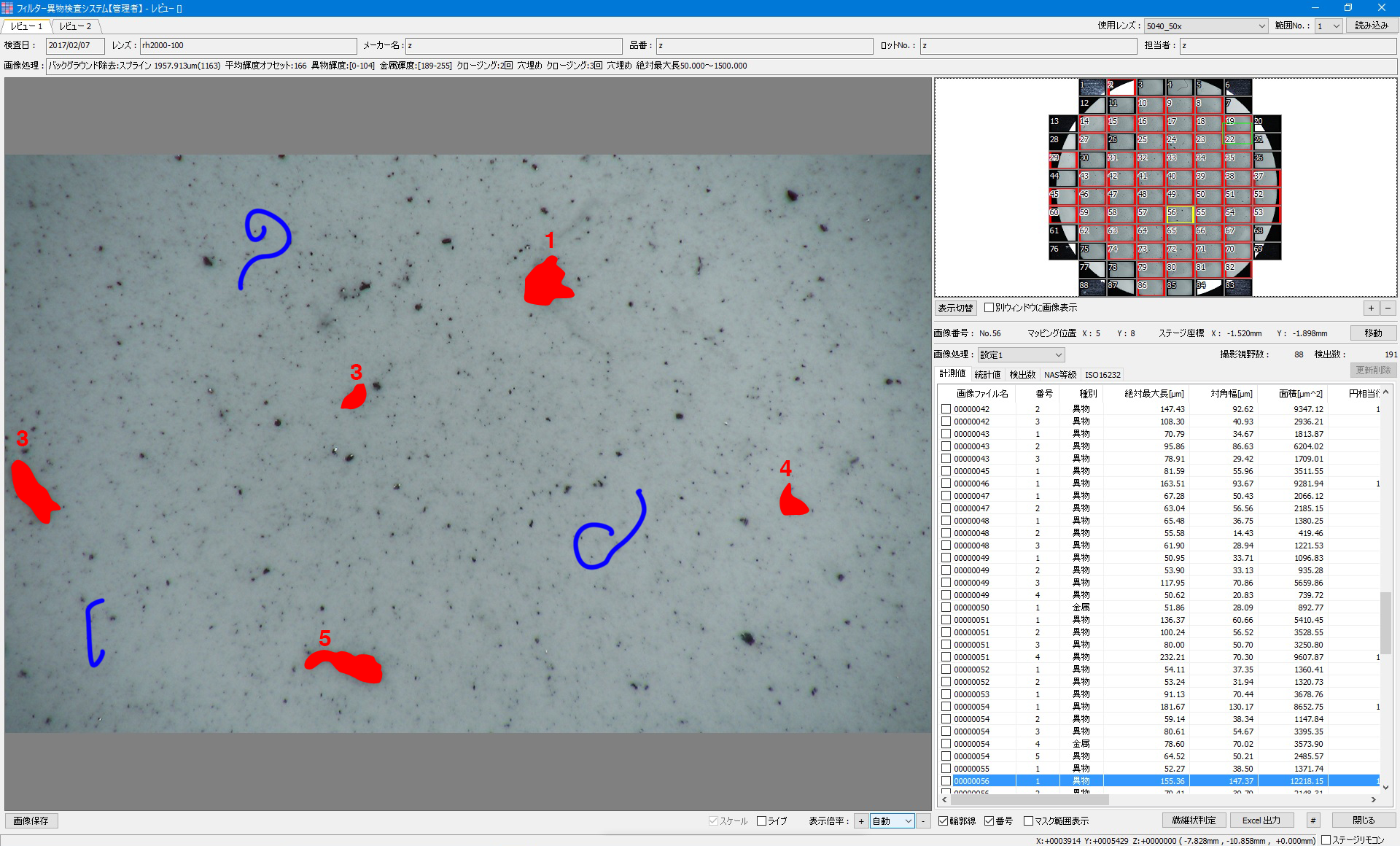Expand the 画像処理 dropdown showing 設定1
Image resolution: width=1400 pixels, height=846 pixels.
pyautogui.click(x=1021, y=355)
